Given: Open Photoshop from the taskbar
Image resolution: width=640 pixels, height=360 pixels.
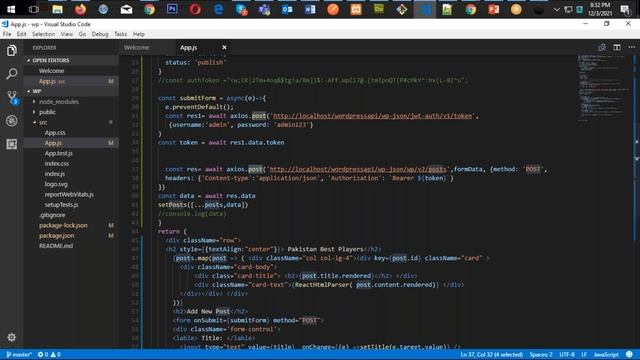Looking at the screenshot, I should pos(172,9).
